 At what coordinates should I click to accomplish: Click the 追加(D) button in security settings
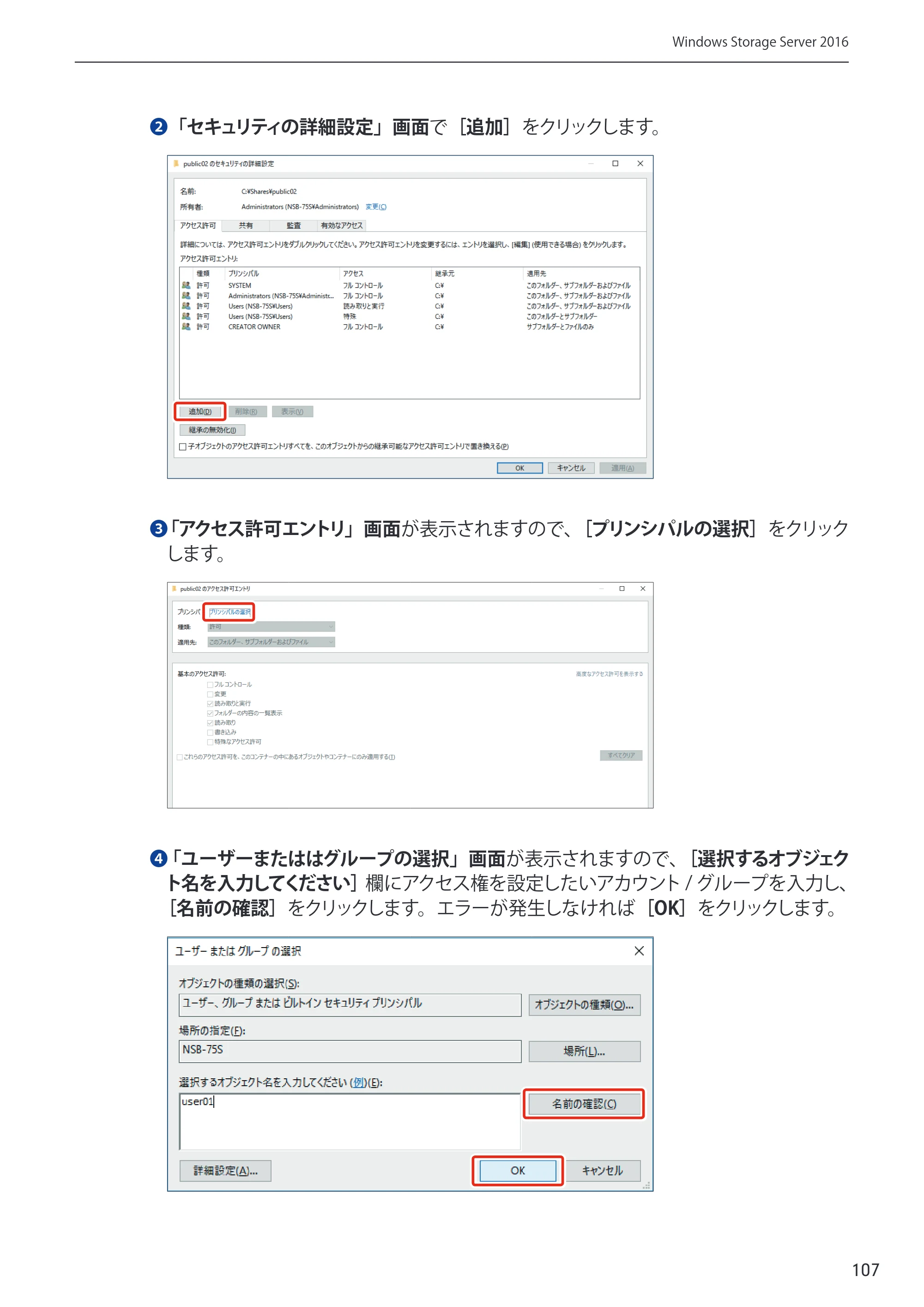199,412
